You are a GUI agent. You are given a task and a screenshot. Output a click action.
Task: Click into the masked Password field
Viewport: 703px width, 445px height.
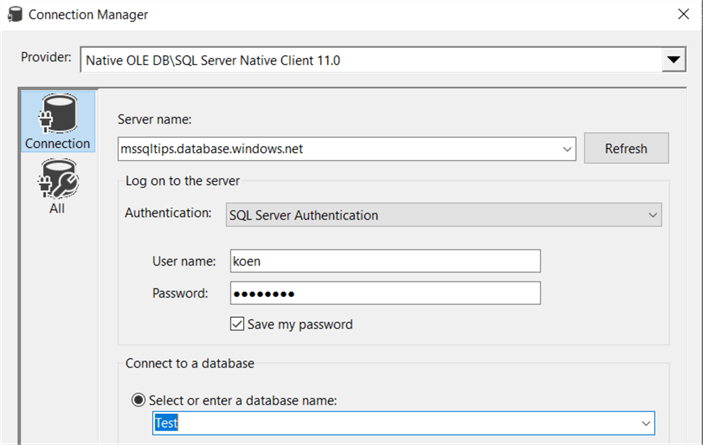pyautogui.click(x=385, y=293)
